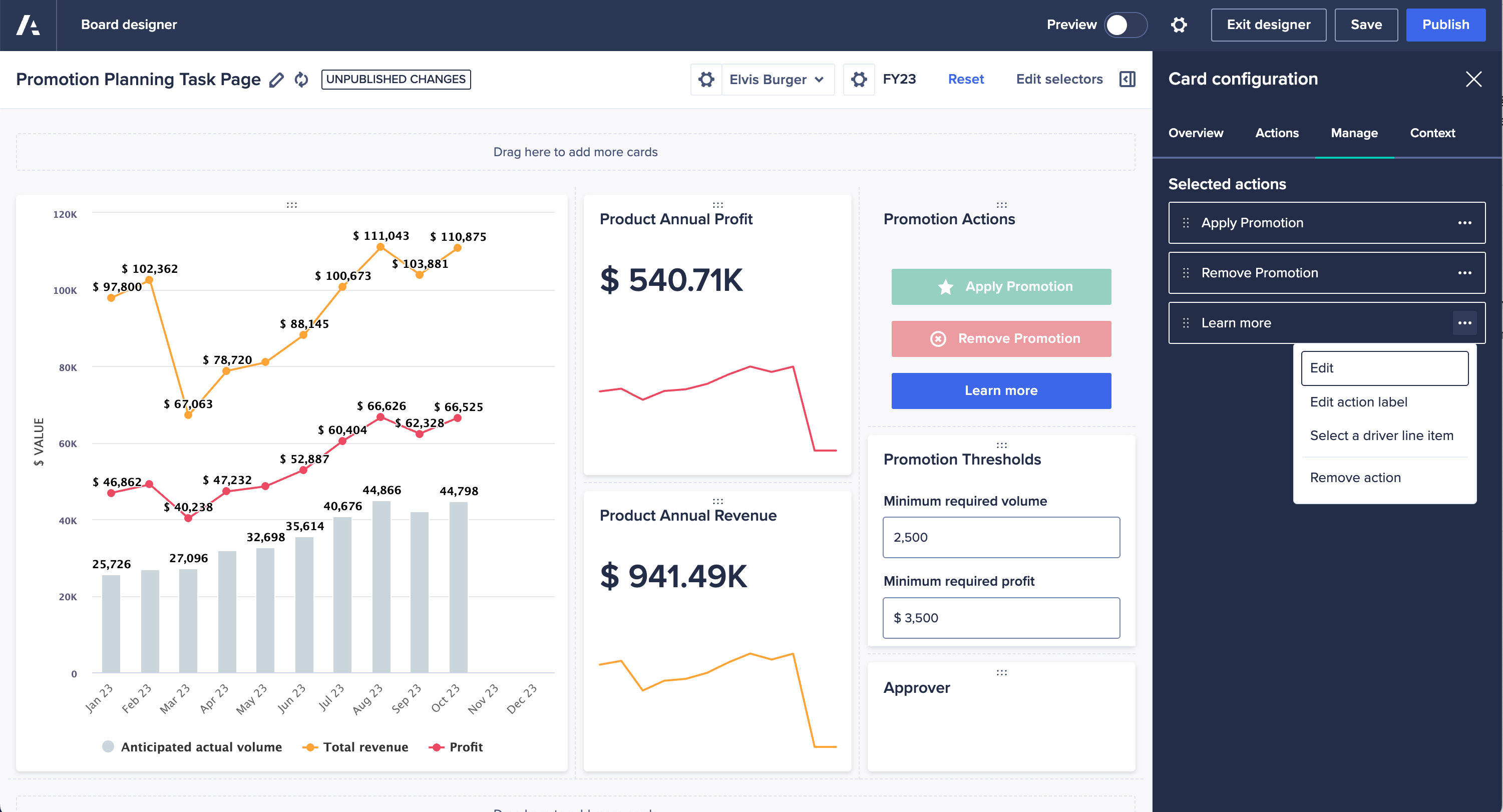Grab the drag handle for Remove Promotion action

[x=1186, y=273]
